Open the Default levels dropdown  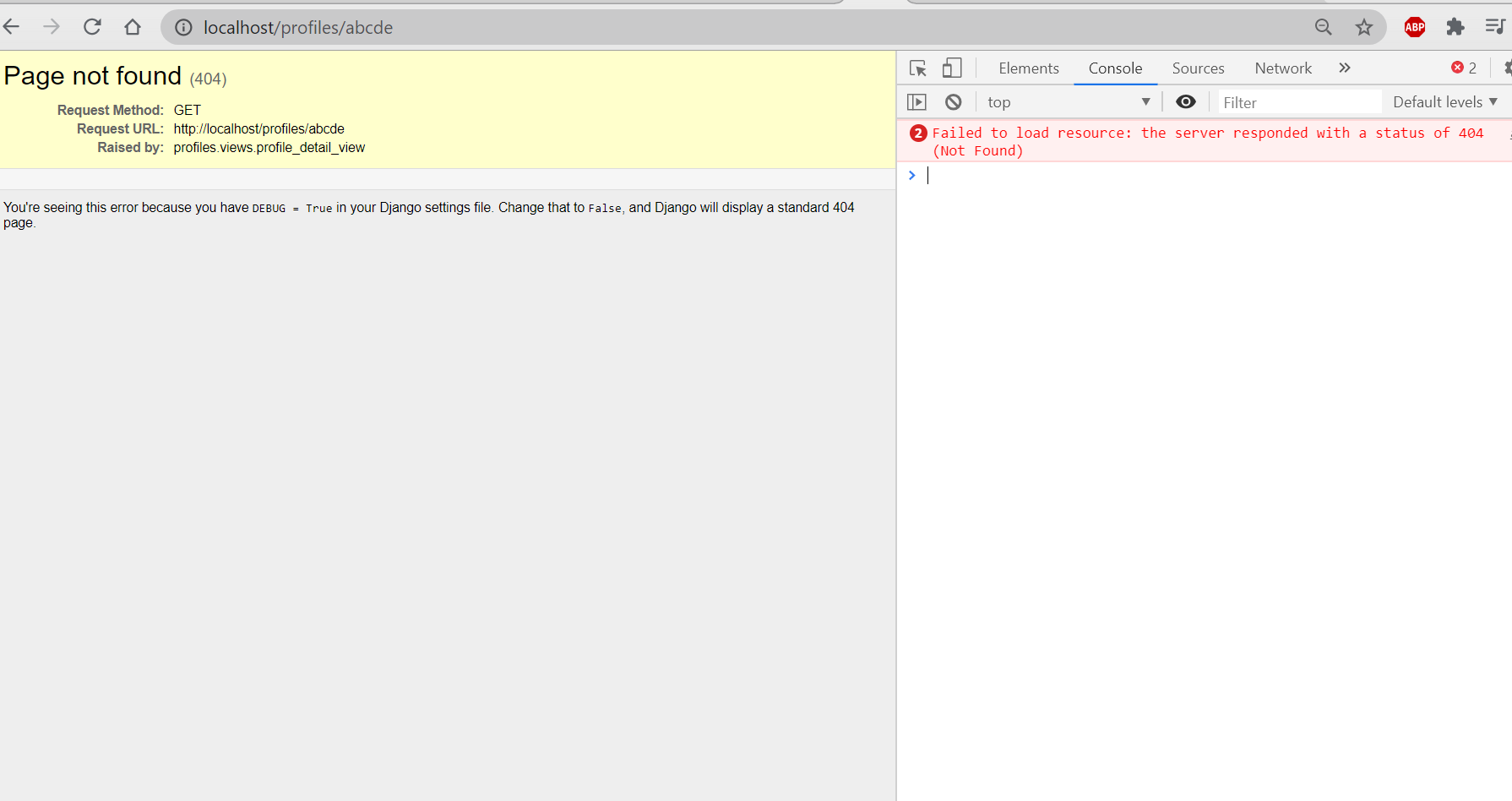click(1445, 102)
